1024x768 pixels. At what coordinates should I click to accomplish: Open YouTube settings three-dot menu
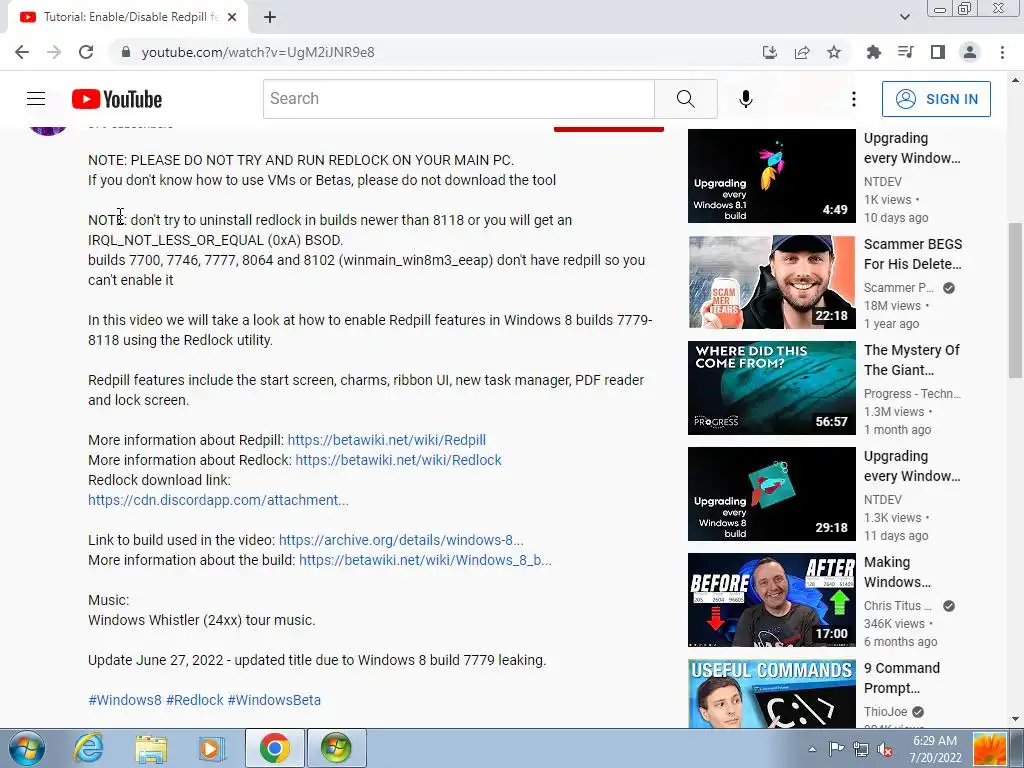[x=853, y=99]
